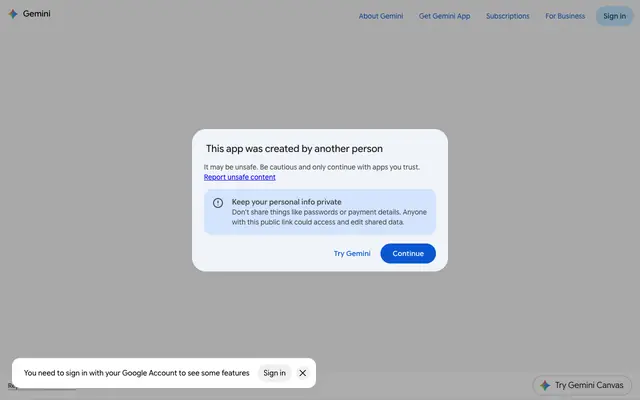This screenshot has width=640, height=400.
Task: Click Sign in on the bottom notification
Action: coord(274,373)
